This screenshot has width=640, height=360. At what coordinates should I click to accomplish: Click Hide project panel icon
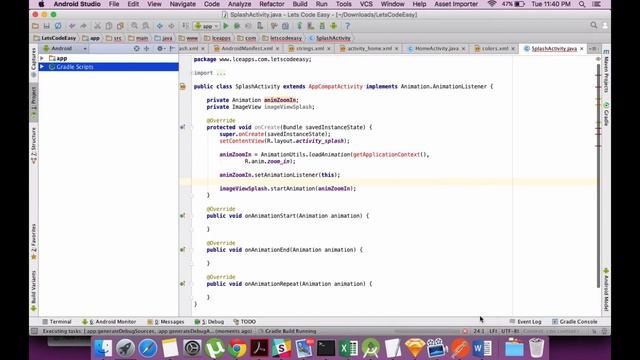pos(172,49)
